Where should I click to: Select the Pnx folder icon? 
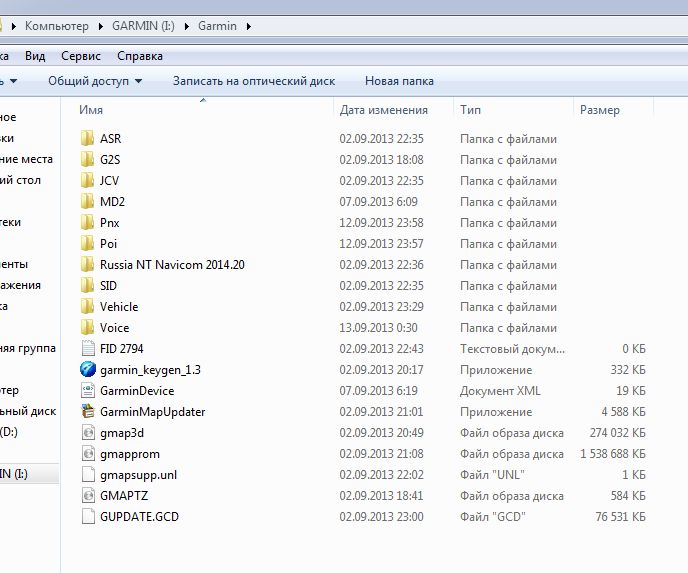click(87, 223)
